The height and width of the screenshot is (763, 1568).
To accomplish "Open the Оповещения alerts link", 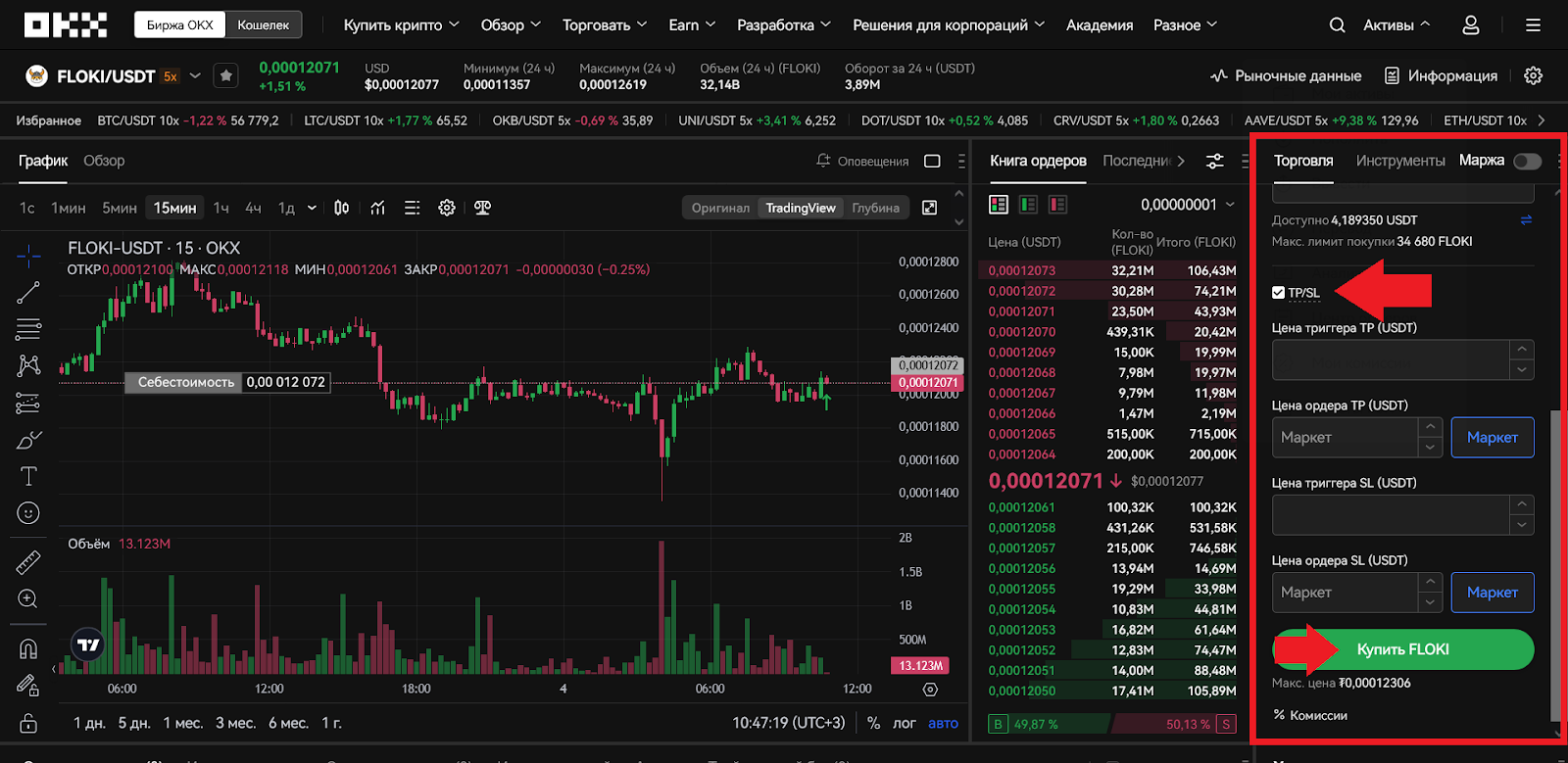I will [x=862, y=161].
